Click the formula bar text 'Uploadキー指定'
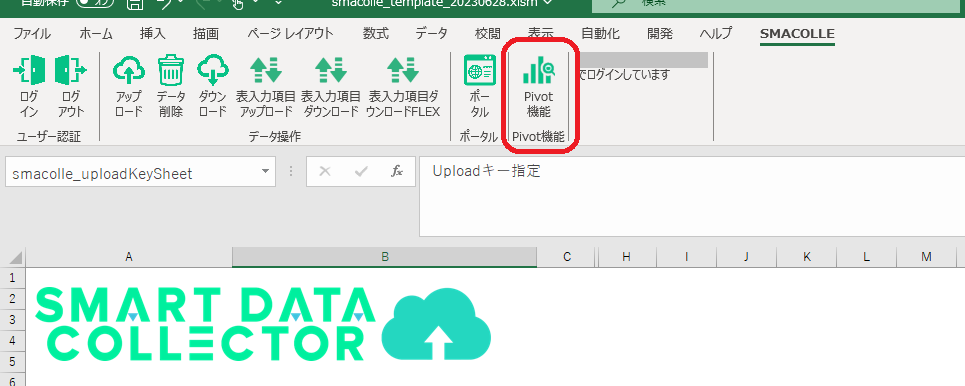This screenshot has width=965, height=386. [487, 171]
